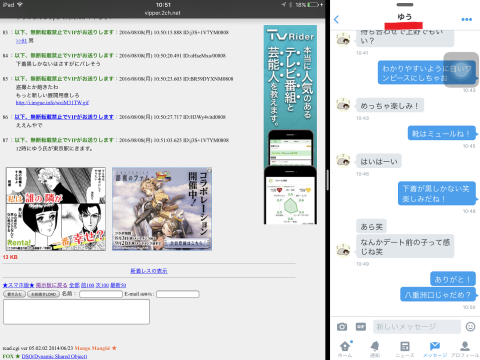Open the emoji smiley picker
The width and height of the screenshot is (480, 360).
pos(470,327)
